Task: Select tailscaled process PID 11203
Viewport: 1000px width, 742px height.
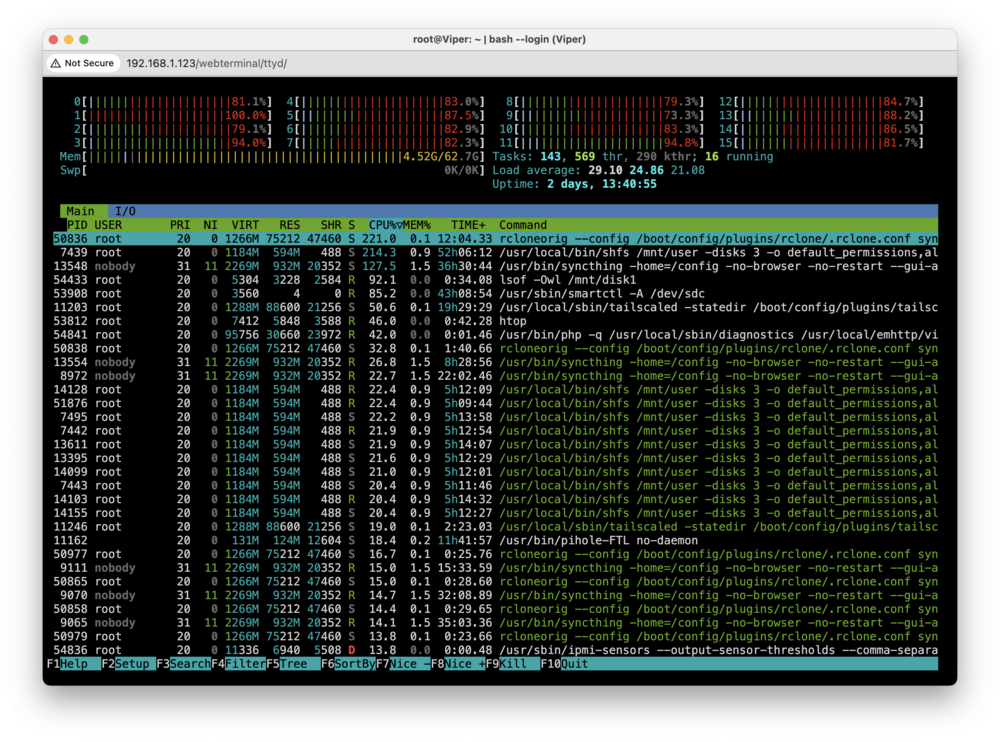Action: pyautogui.click(x=496, y=308)
